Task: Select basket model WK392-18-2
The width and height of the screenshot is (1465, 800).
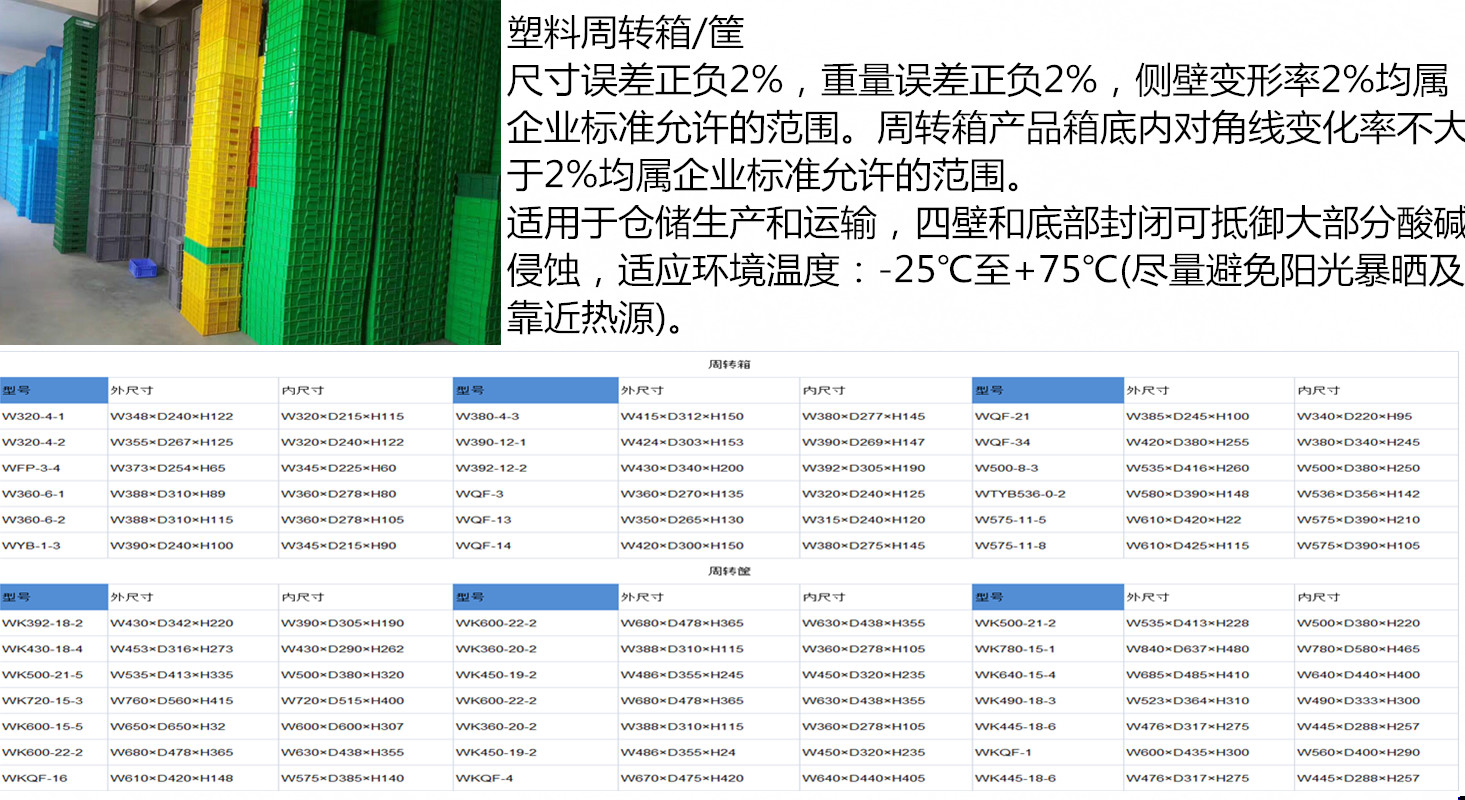Action: [x=42, y=623]
